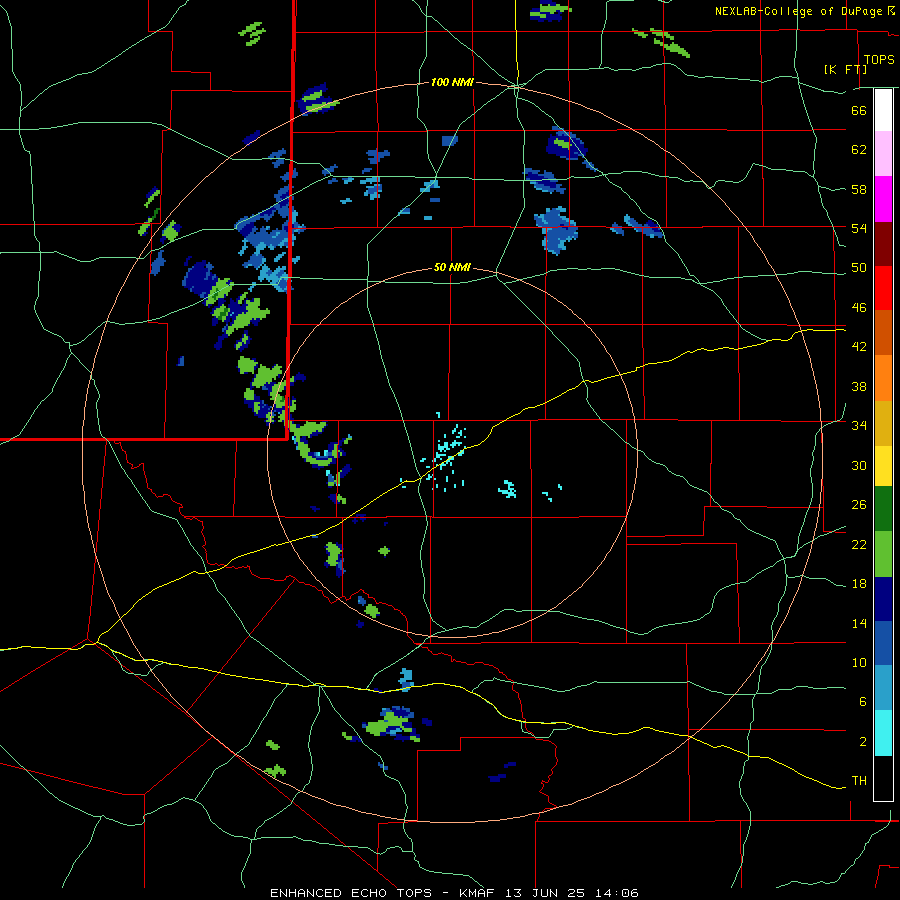Click the "50 NMI" range ring label
This screenshot has height=900, width=900.
(x=452, y=267)
